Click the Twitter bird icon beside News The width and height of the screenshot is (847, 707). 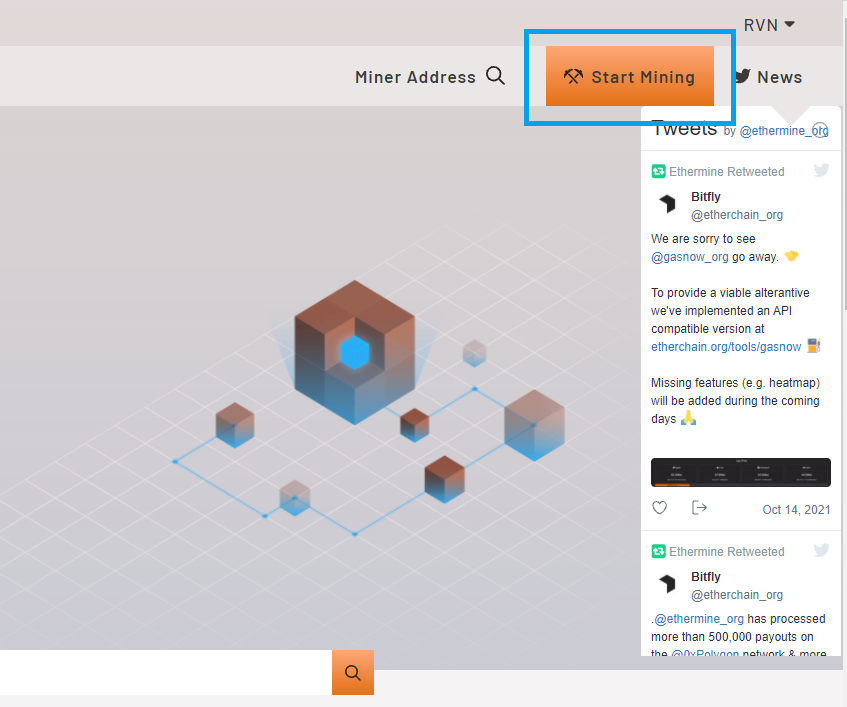click(743, 76)
